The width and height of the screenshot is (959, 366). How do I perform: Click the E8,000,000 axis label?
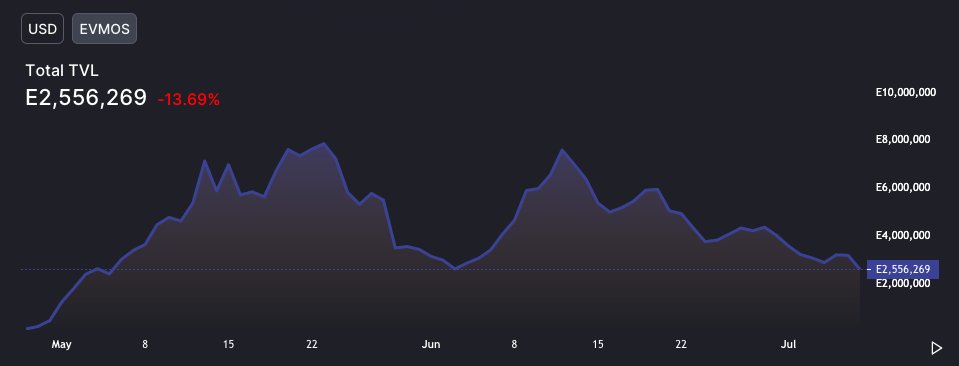(903, 140)
